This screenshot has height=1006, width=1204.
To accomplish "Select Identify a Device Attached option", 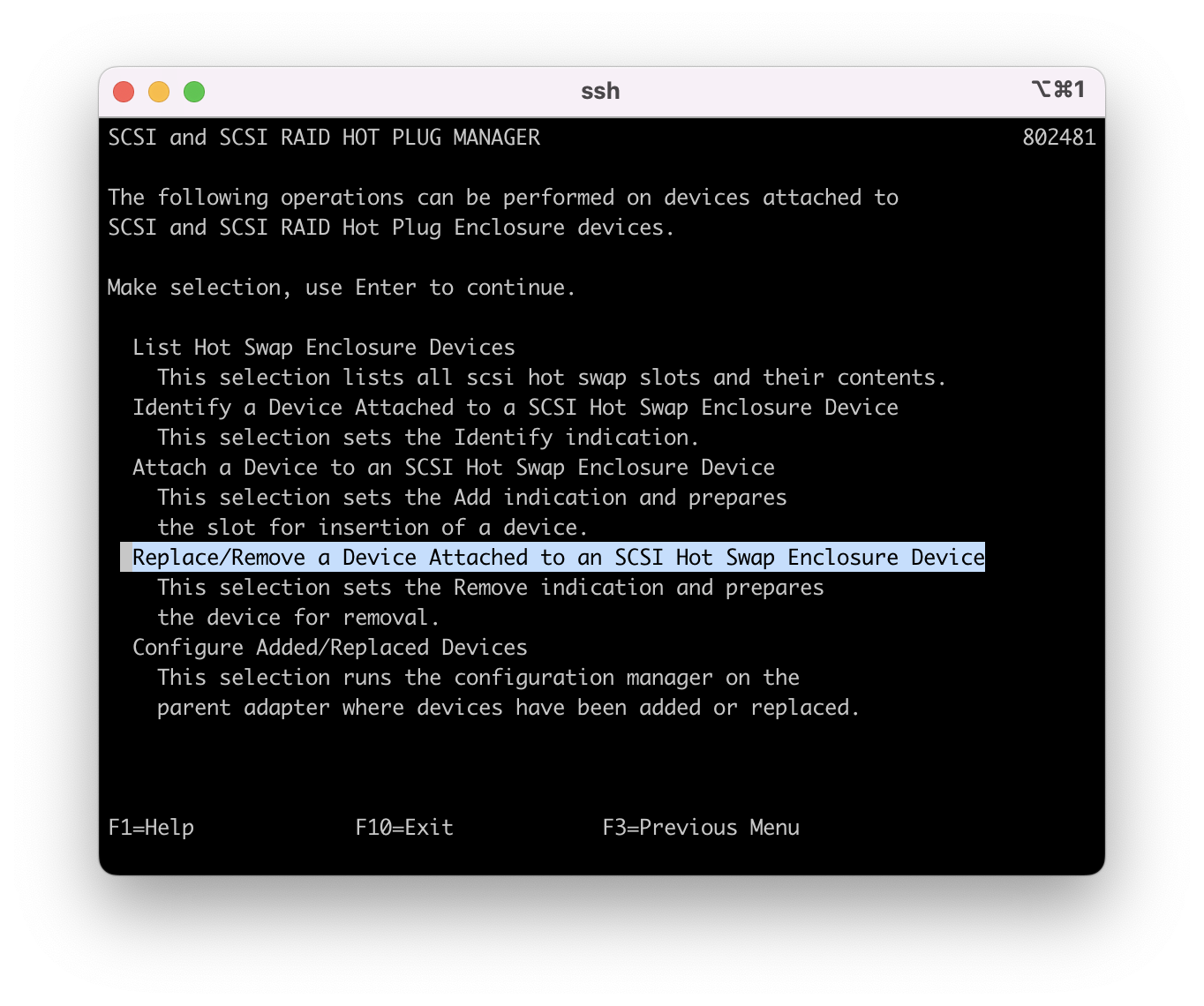I will [x=515, y=408].
